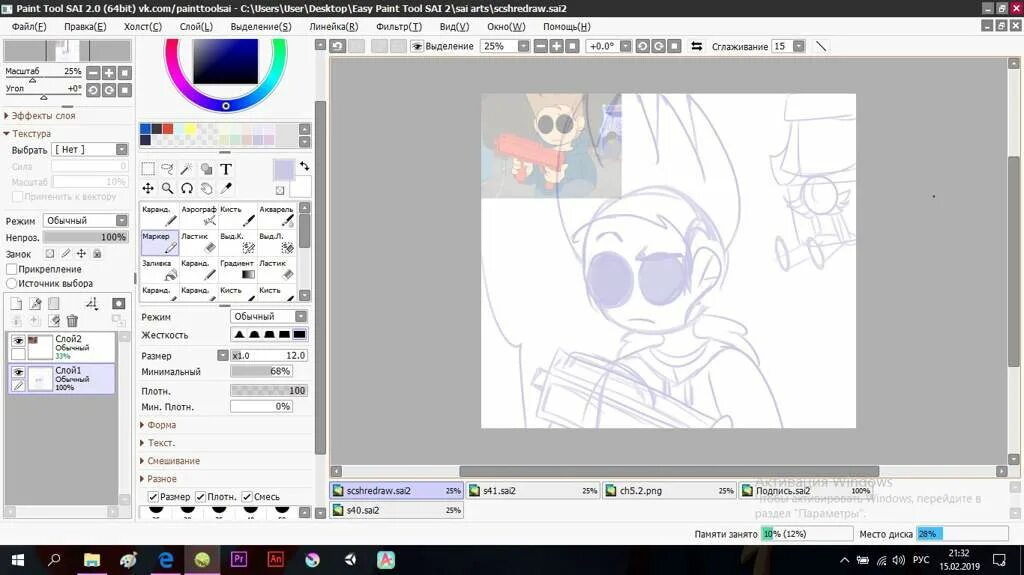Create a new layer

[x=16, y=304]
